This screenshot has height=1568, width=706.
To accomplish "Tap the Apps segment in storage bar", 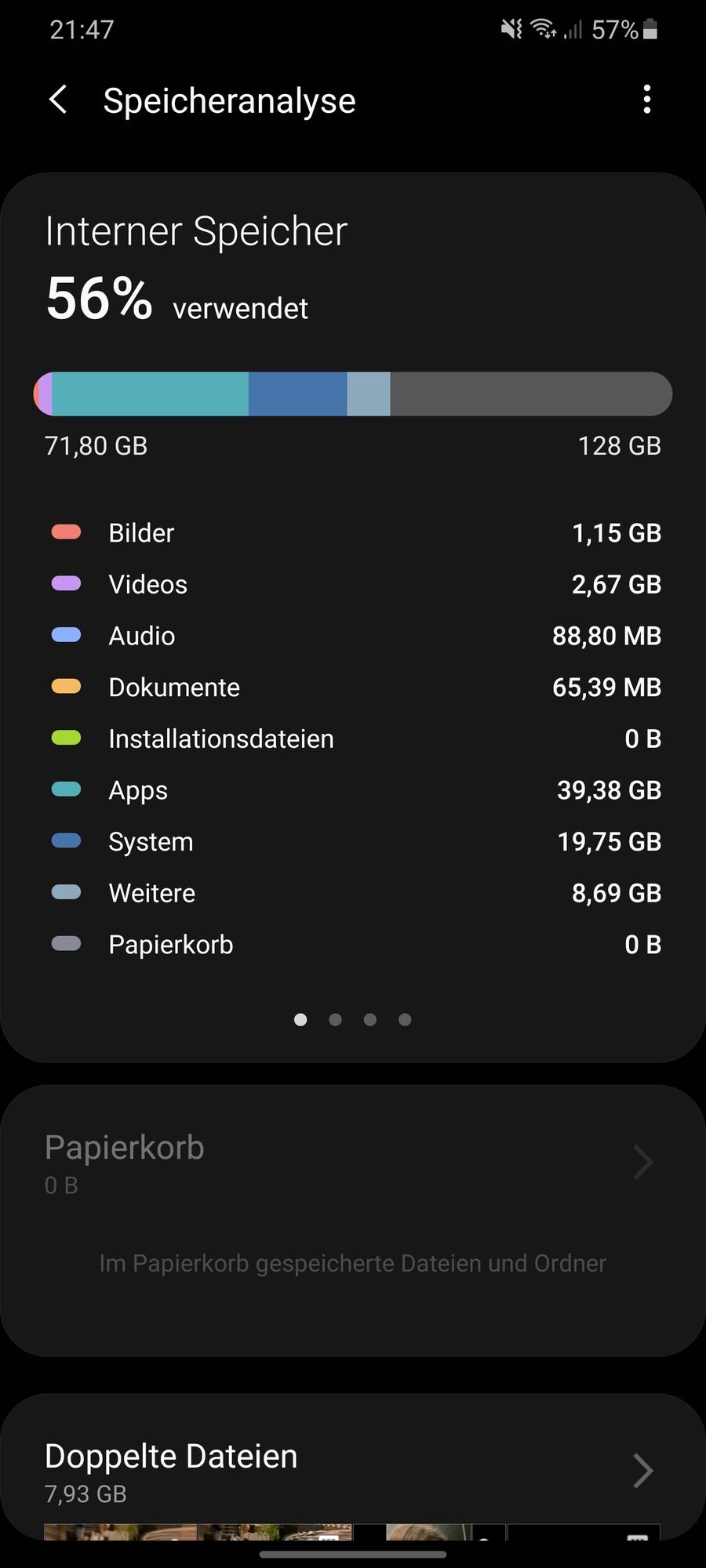I will [151, 394].
